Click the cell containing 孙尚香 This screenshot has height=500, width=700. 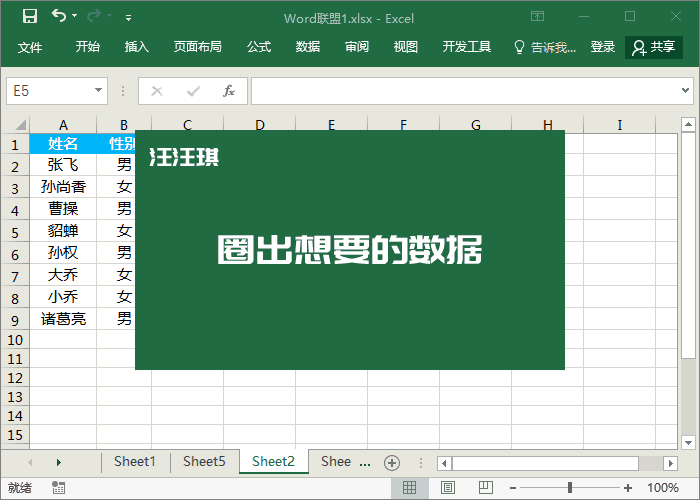tap(63, 187)
